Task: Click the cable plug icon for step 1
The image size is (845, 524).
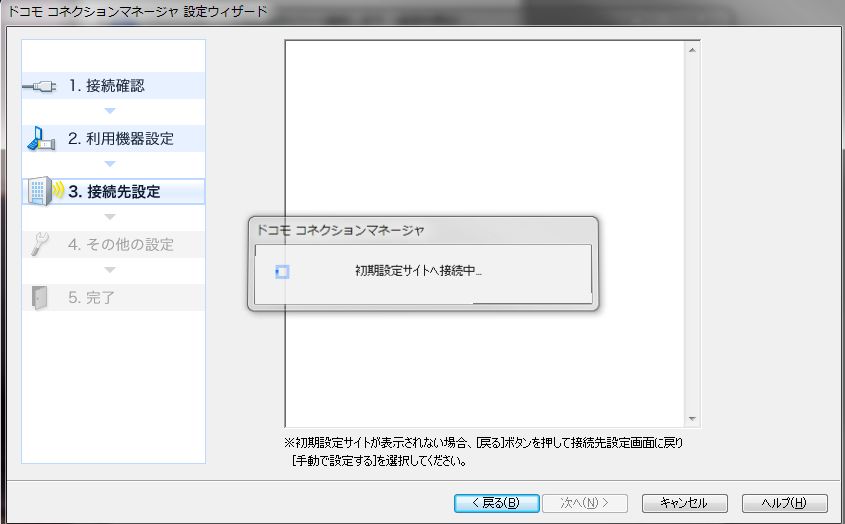Action: coord(39,86)
